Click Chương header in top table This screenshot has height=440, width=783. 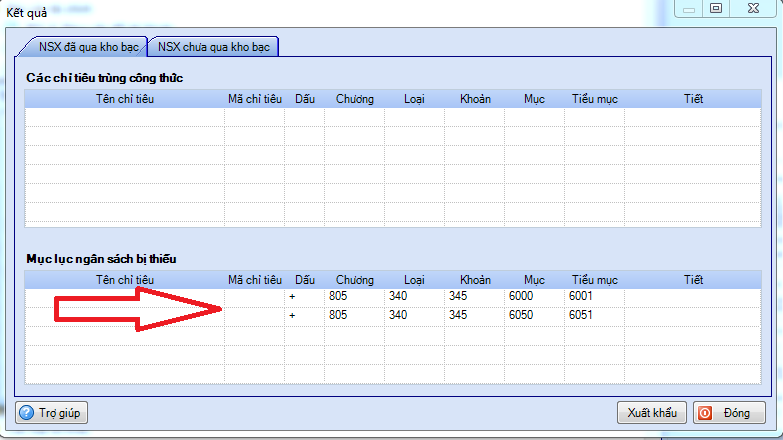pos(355,99)
